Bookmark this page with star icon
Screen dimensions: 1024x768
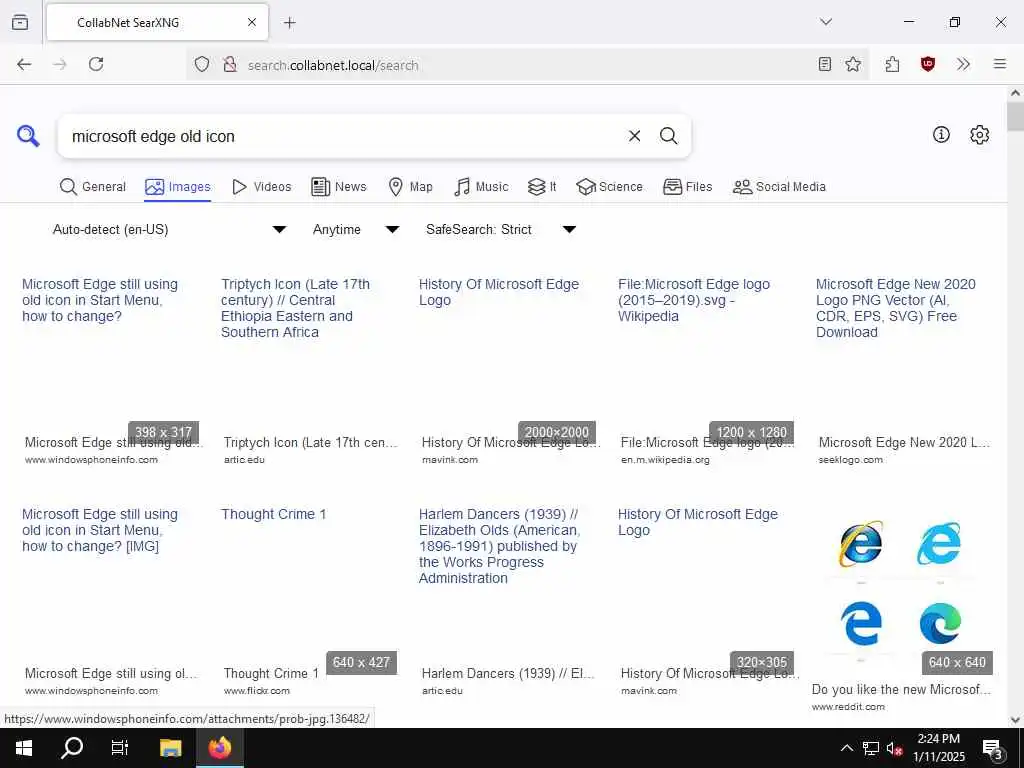tap(853, 64)
